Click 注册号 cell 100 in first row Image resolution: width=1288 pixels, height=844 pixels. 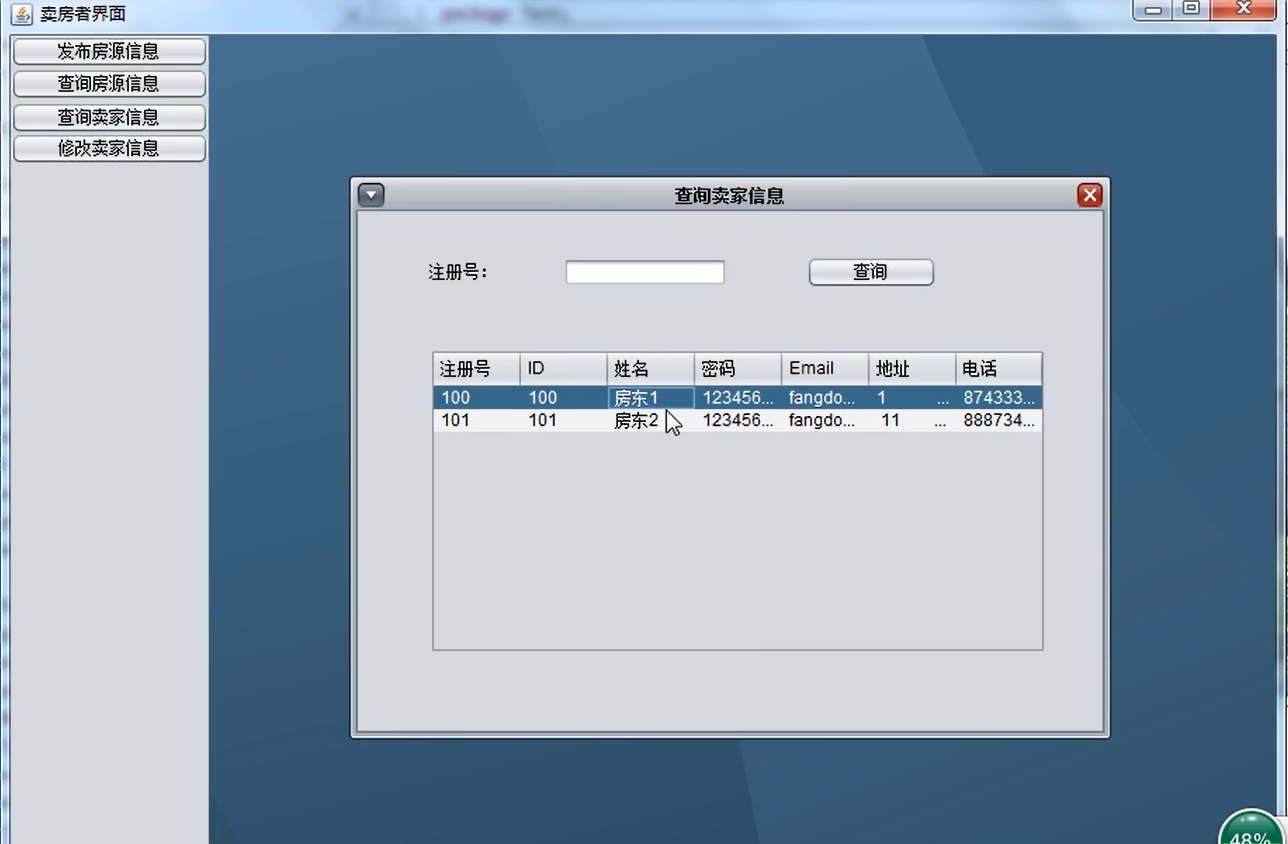point(477,398)
